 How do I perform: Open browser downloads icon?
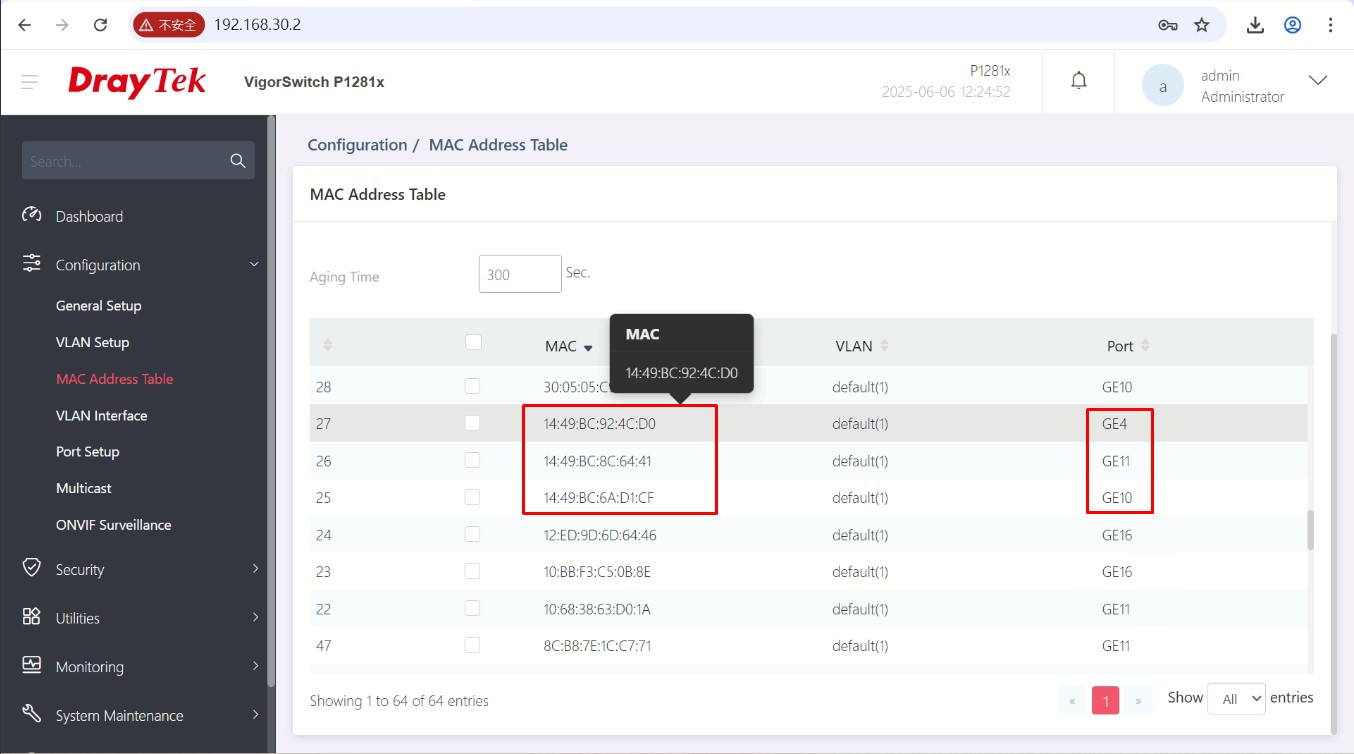click(x=1256, y=25)
